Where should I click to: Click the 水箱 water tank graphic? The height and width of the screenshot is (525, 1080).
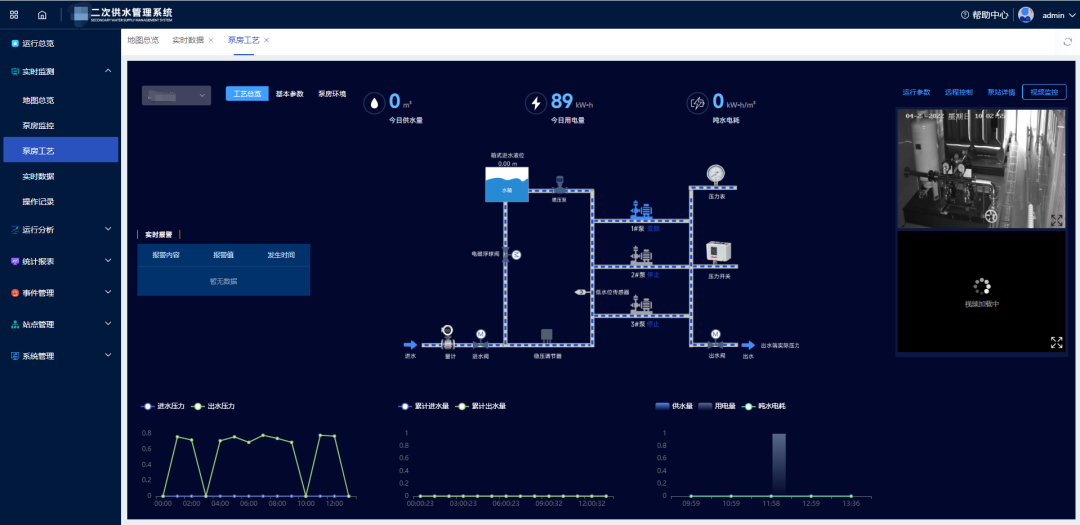pos(507,186)
